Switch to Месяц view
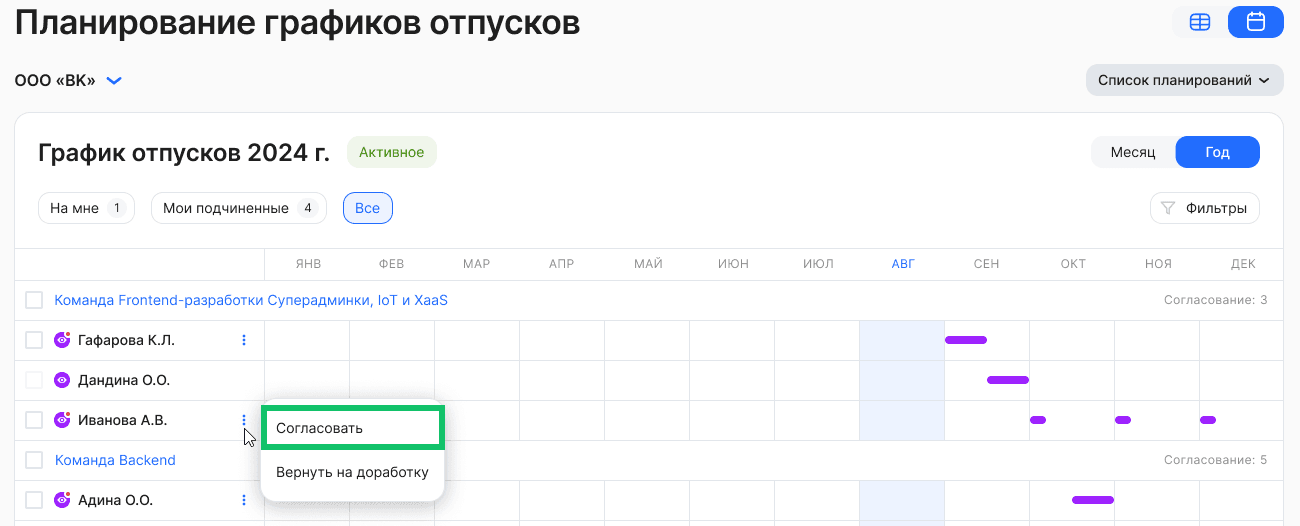The image size is (1300, 526). (x=1133, y=153)
